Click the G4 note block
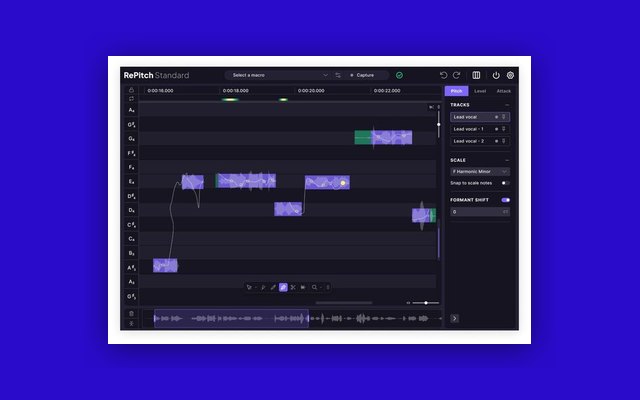 pos(383,137)
